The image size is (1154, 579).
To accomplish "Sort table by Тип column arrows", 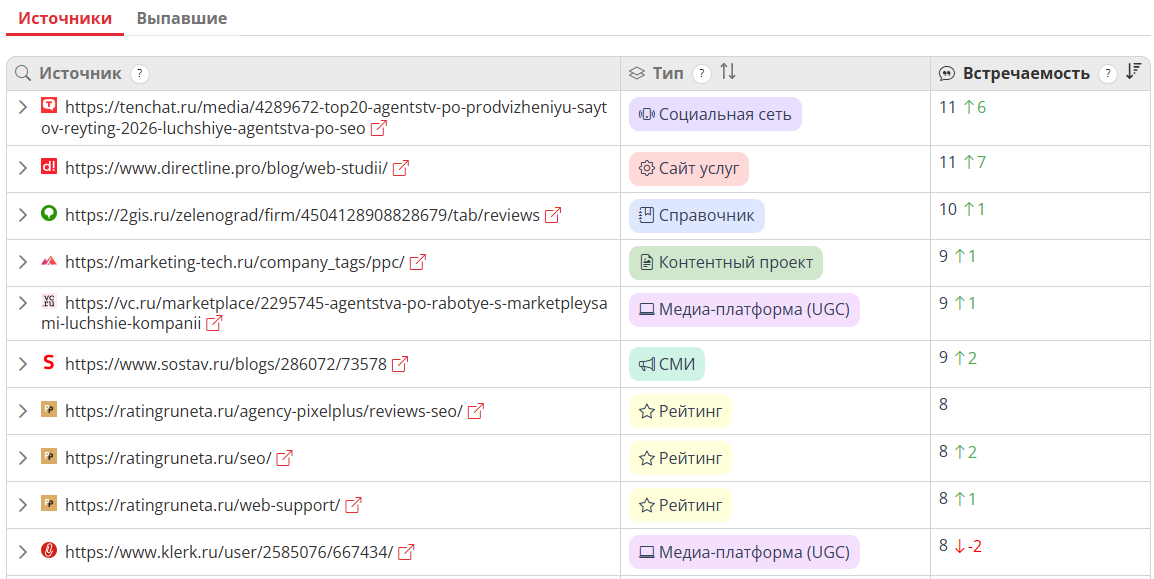I will (728, 72).
